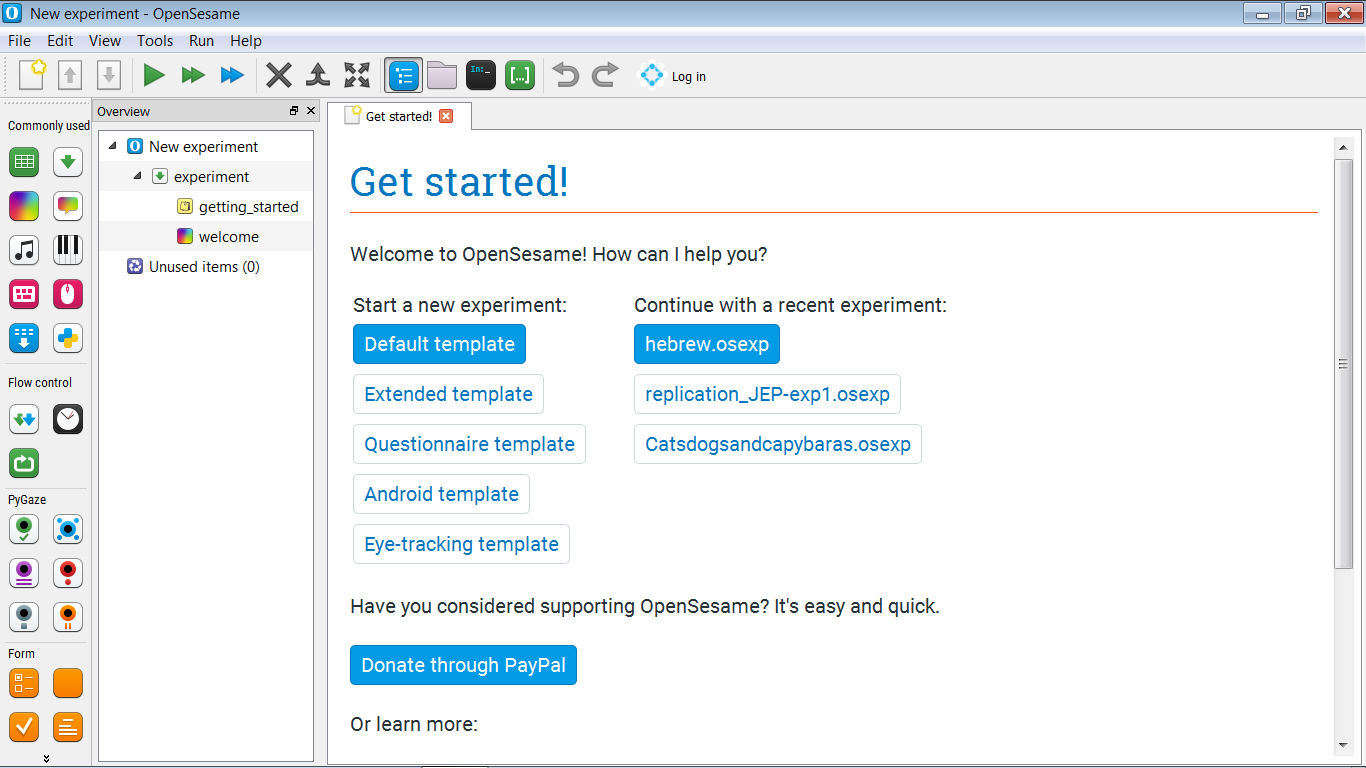Insert a sequence item
Image resolution: width=1366 pixels, height=768 pixels.
click(67, 161)
